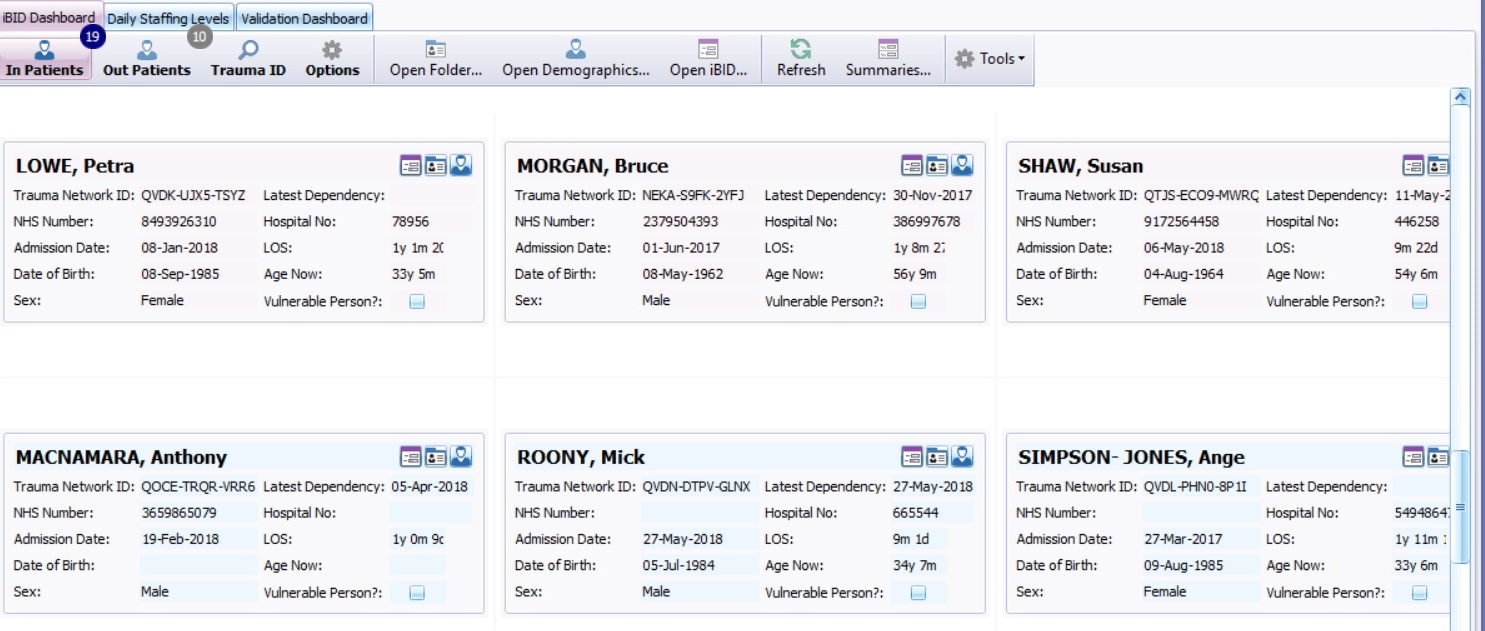Screen dimensions: 1485x631
Task: Expand the Tools dropdown menu
Action: tap(990, 59)
